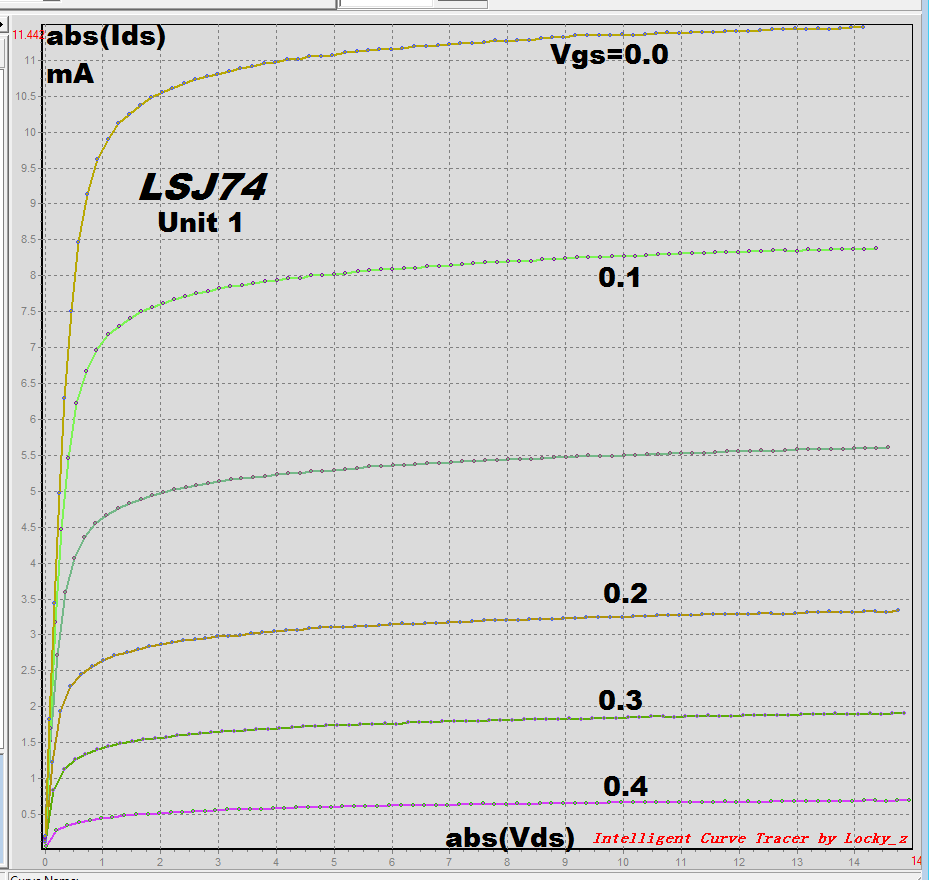
Task: Click y-axis tick label 7.5
Action: (28, 312)
